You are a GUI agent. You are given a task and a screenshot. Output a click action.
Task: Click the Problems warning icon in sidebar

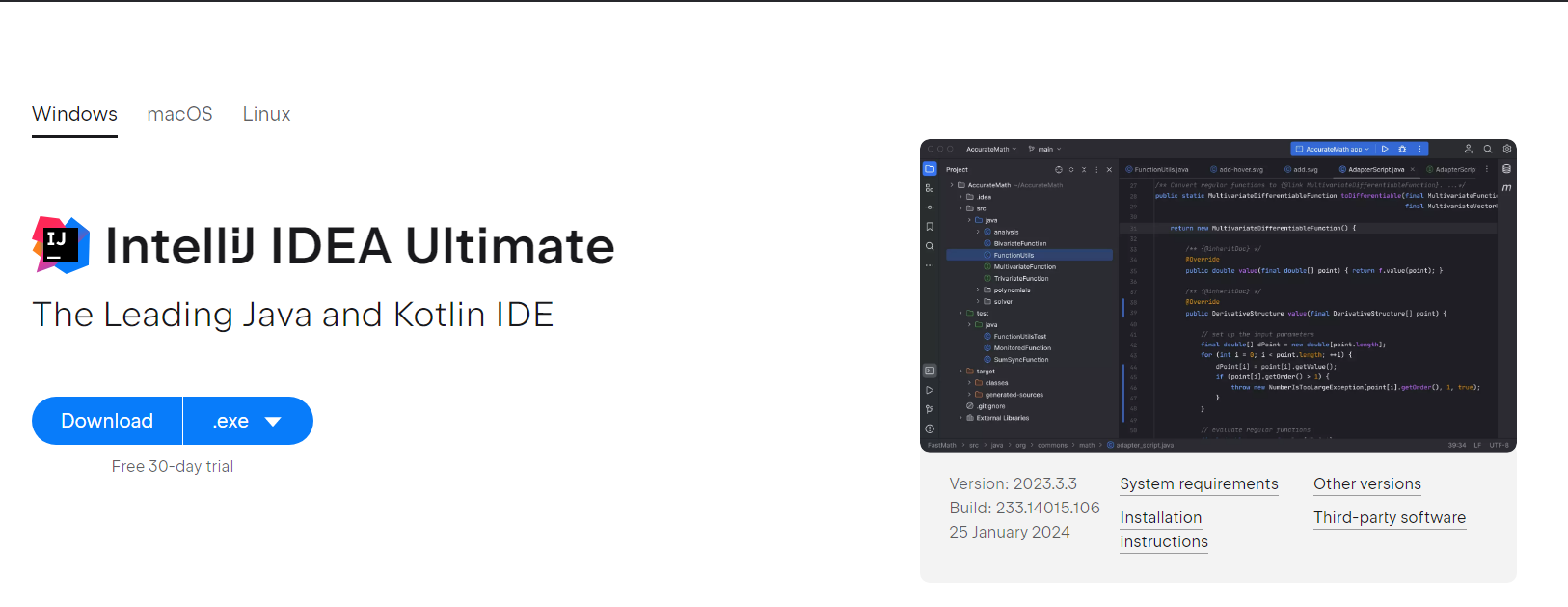tap(930, 428)
